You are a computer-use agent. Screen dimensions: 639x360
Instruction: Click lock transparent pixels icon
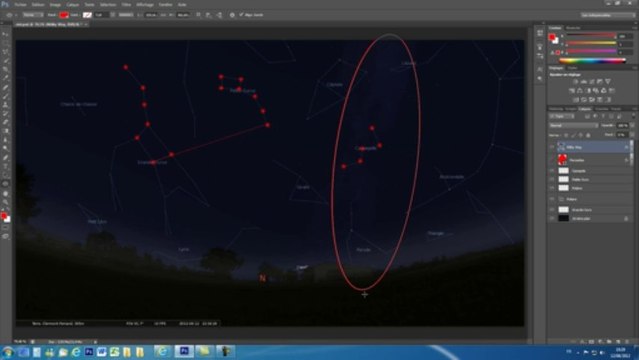566,135
